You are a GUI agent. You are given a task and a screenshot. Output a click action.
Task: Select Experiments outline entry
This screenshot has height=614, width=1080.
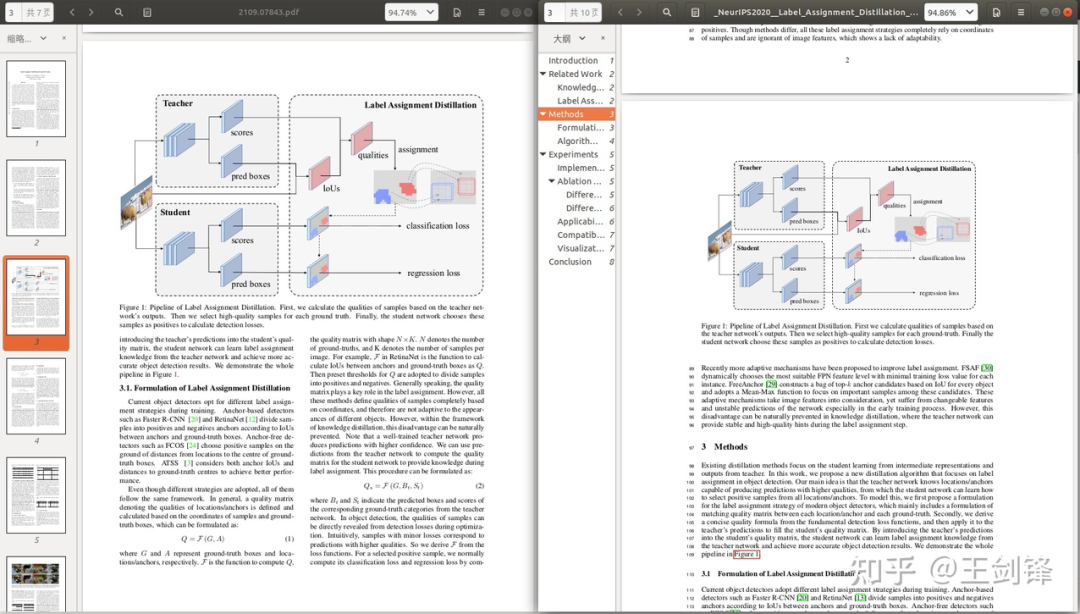point(573,154)
